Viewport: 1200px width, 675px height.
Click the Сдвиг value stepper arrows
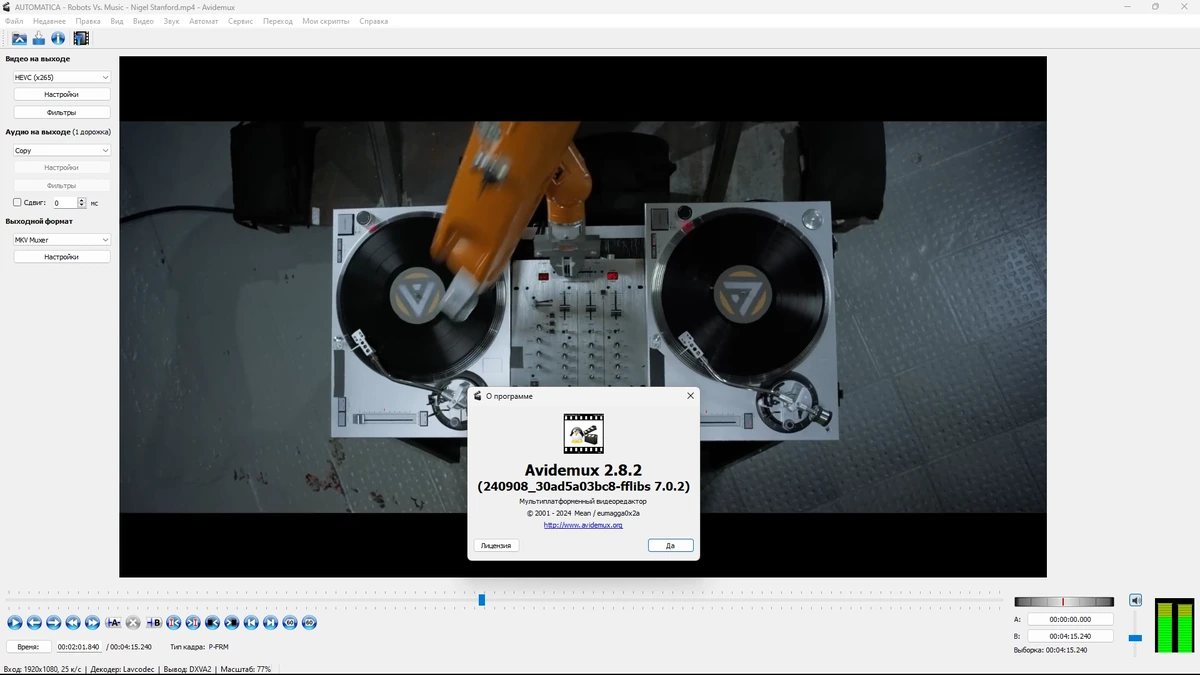[82, 202]
